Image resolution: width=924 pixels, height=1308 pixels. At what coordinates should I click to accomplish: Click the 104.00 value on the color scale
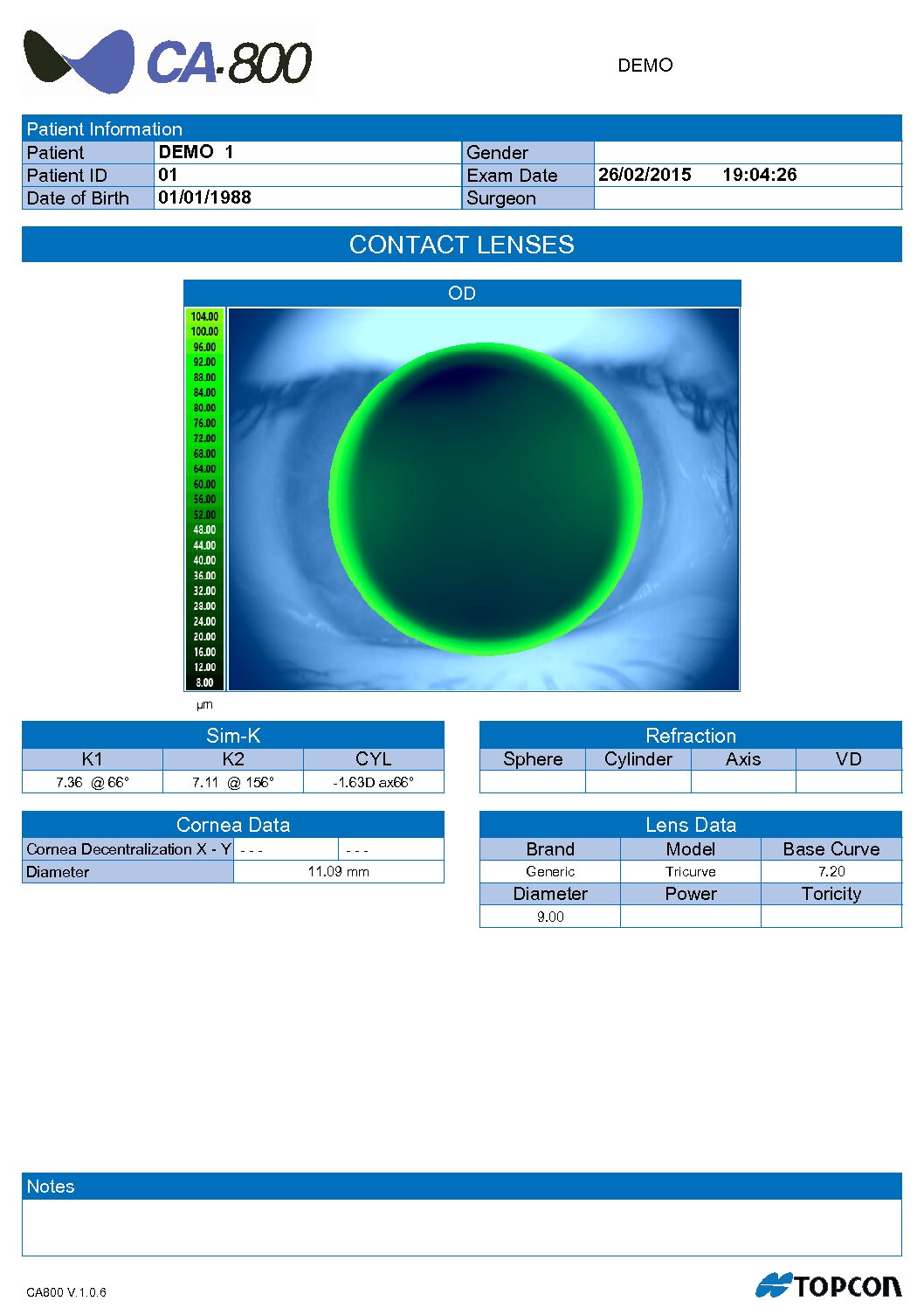tap(205, 316)
